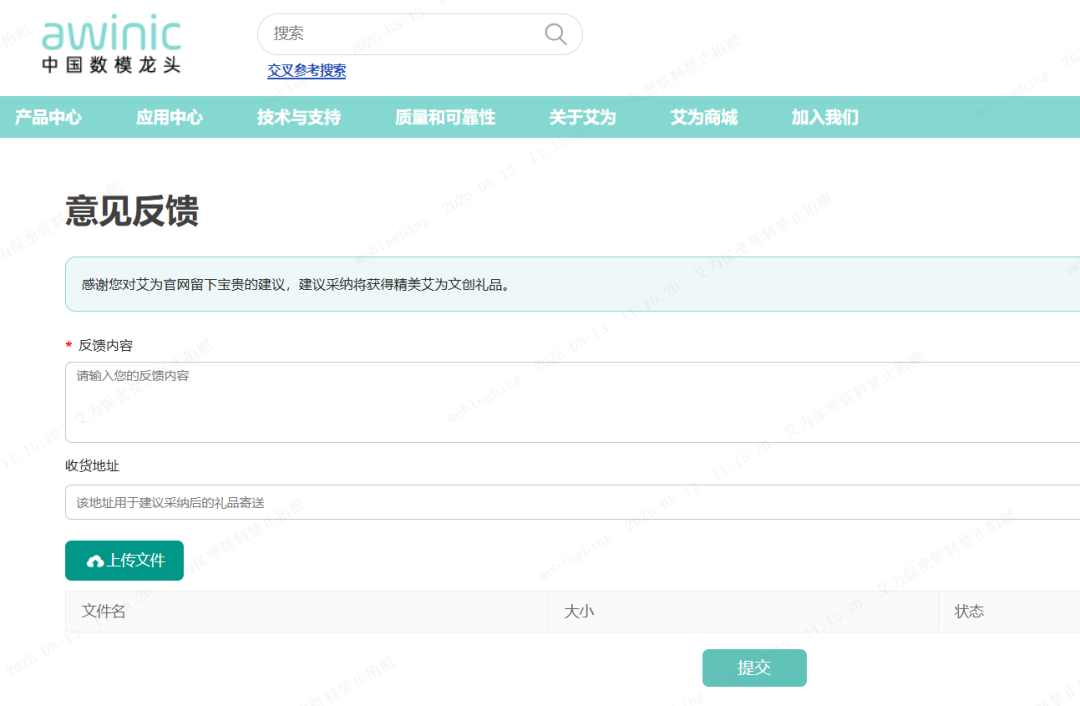Click the 状态 column header
This screenshot has width=1080, height=706.
click(x=969, y=611)
